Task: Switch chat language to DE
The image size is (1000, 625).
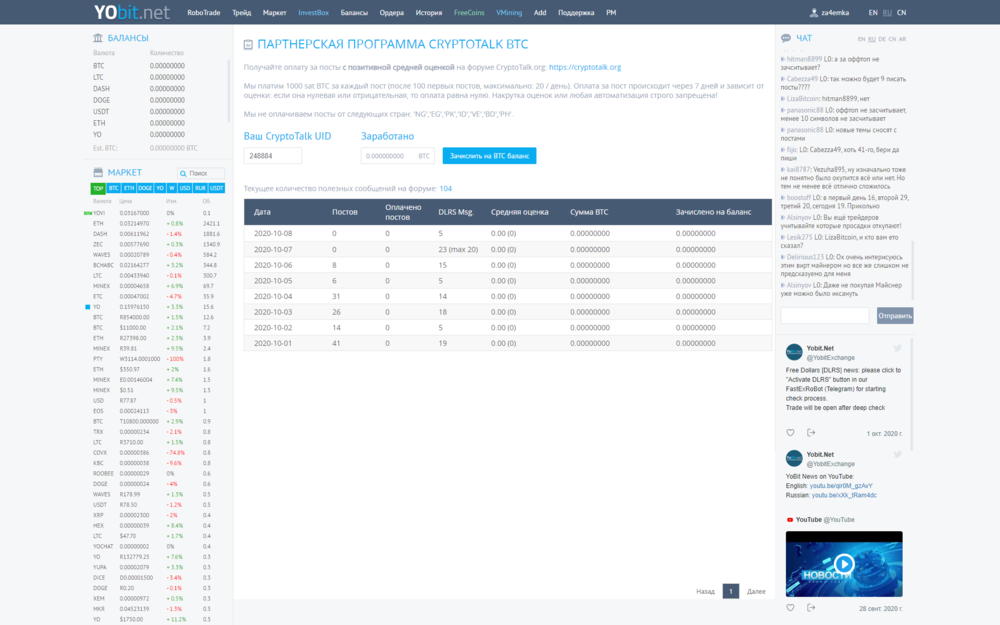Action: (881, 39)
